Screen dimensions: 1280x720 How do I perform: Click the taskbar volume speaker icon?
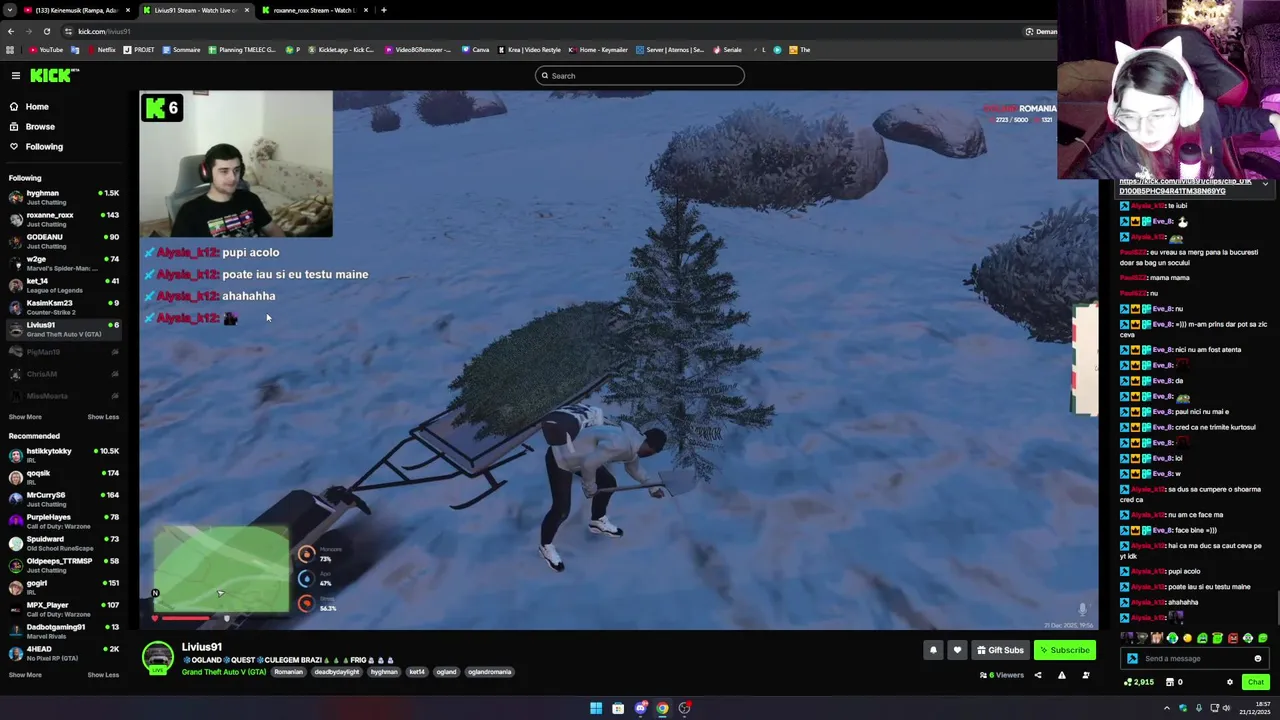coord(1226,708)
